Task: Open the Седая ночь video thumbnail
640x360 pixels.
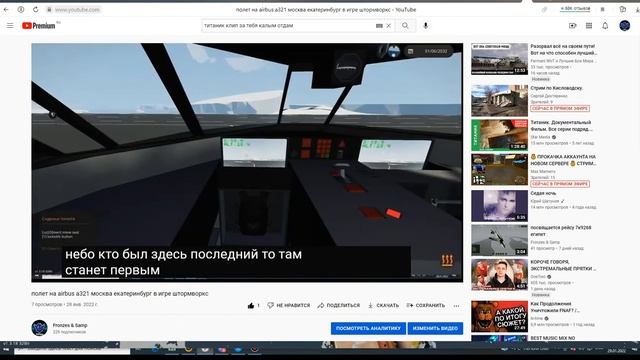Action: [x=499, y=206]
